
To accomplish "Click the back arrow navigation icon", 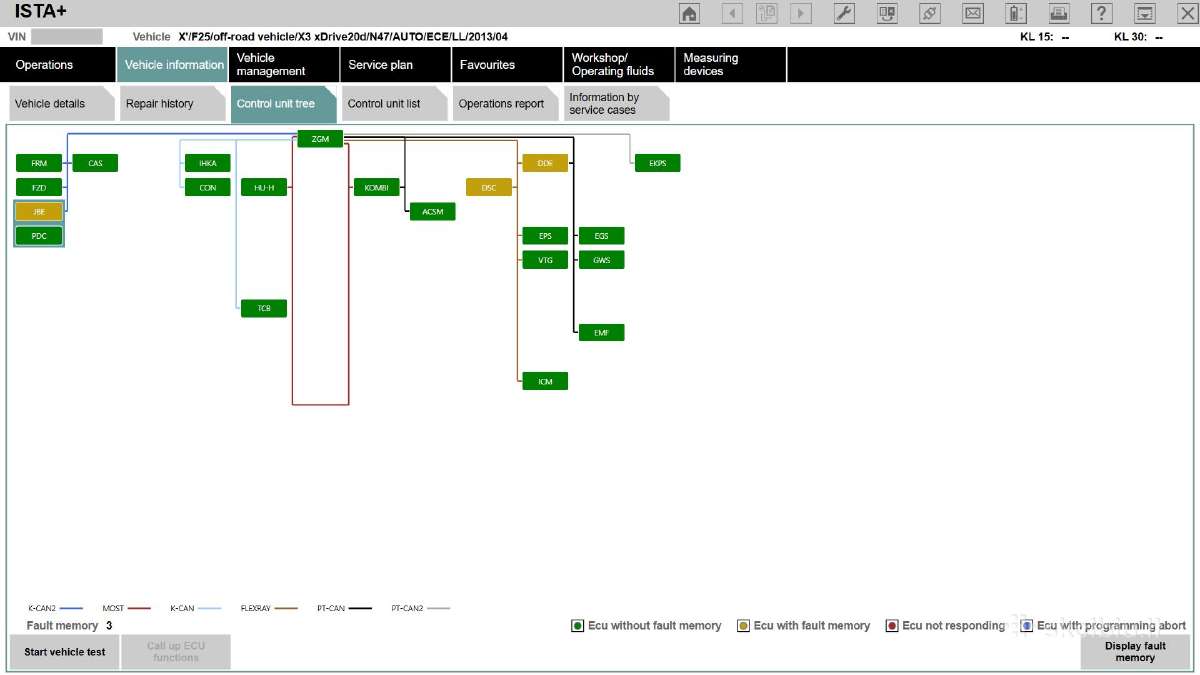I will (x=733, y=13).
